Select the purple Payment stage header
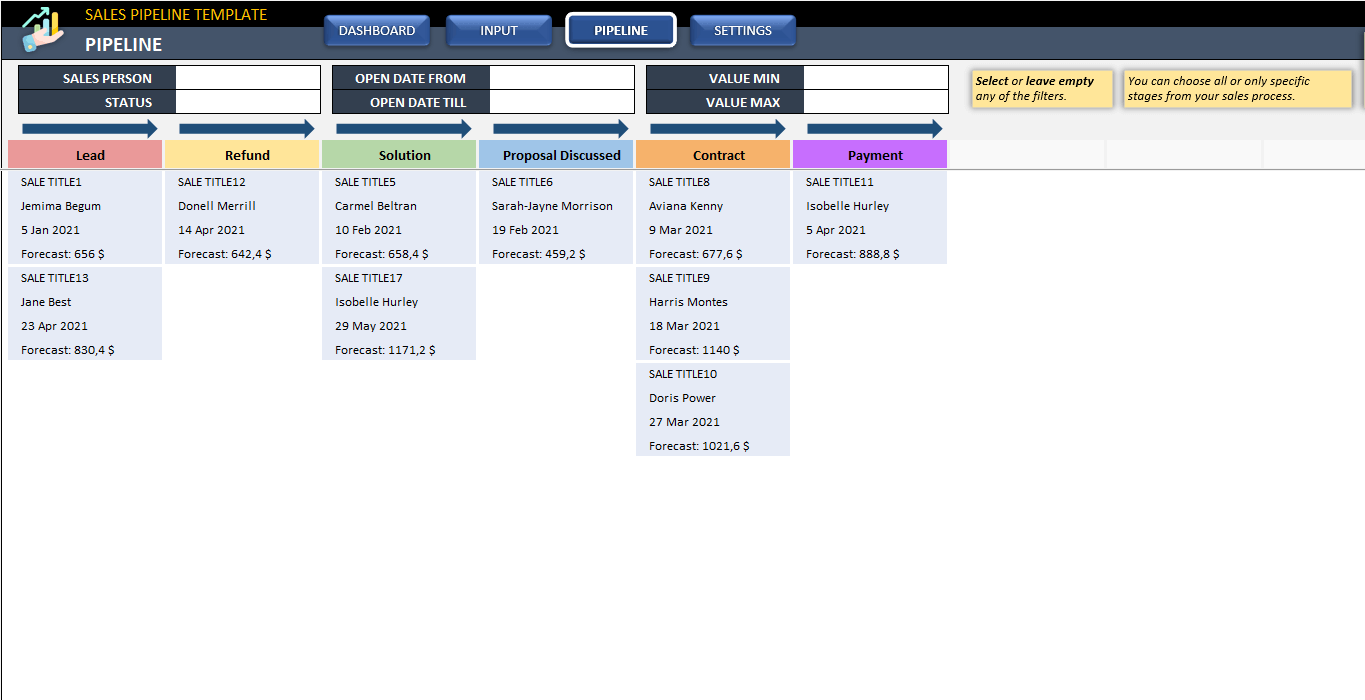This screenshot has height=700, width=1365. coord(870,155)
